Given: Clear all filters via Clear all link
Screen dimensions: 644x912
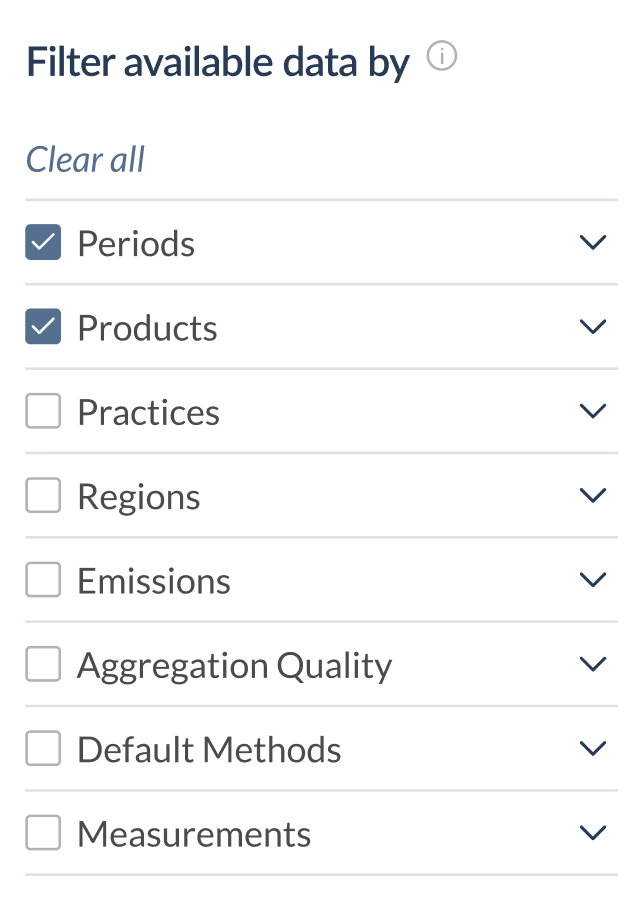Looking at the screenshot, I should [86, 159].
